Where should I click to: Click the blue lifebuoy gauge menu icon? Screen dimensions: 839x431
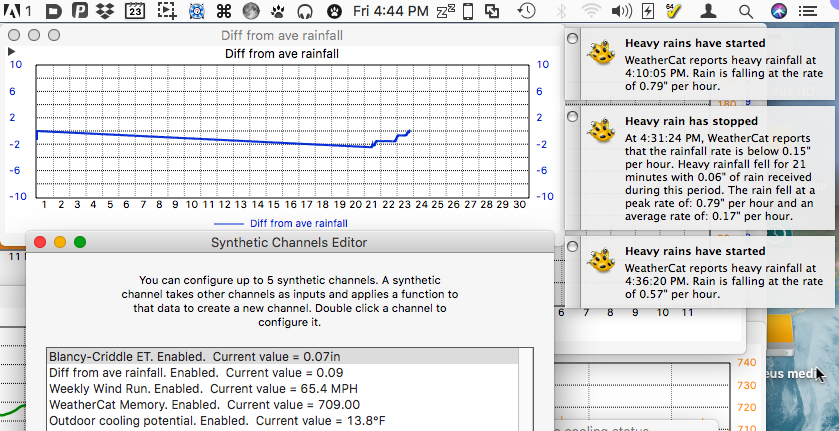tap(197, 10)
